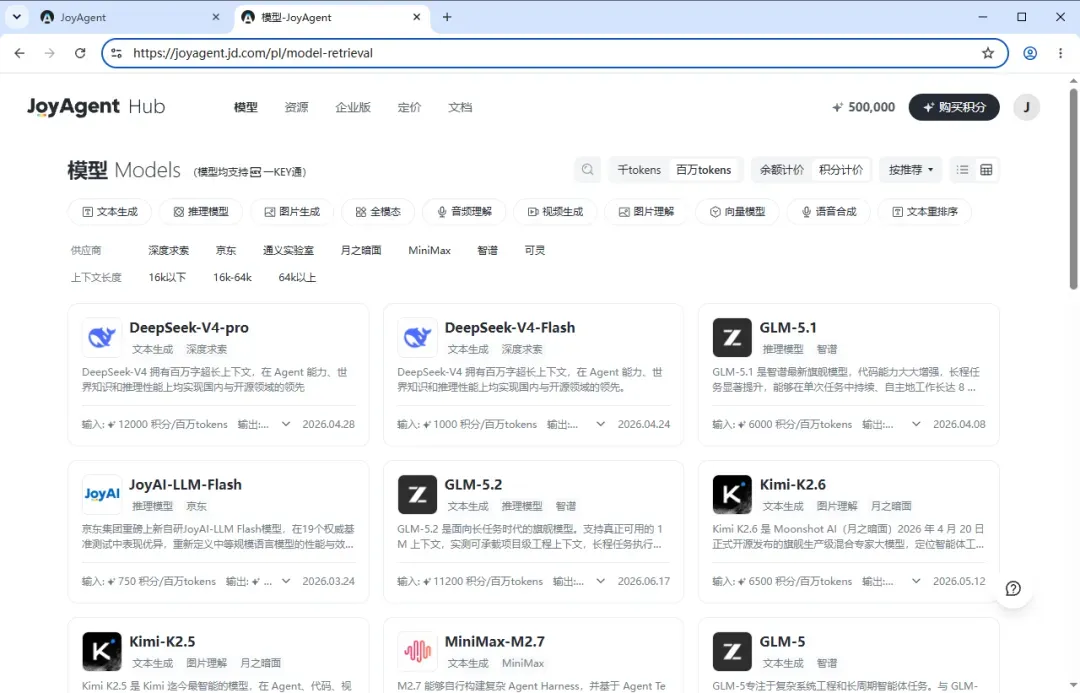This screenshot has width=1080, height=693.
Task: Click the JoyAgent Hub logo
Action: tap(96, 107)
